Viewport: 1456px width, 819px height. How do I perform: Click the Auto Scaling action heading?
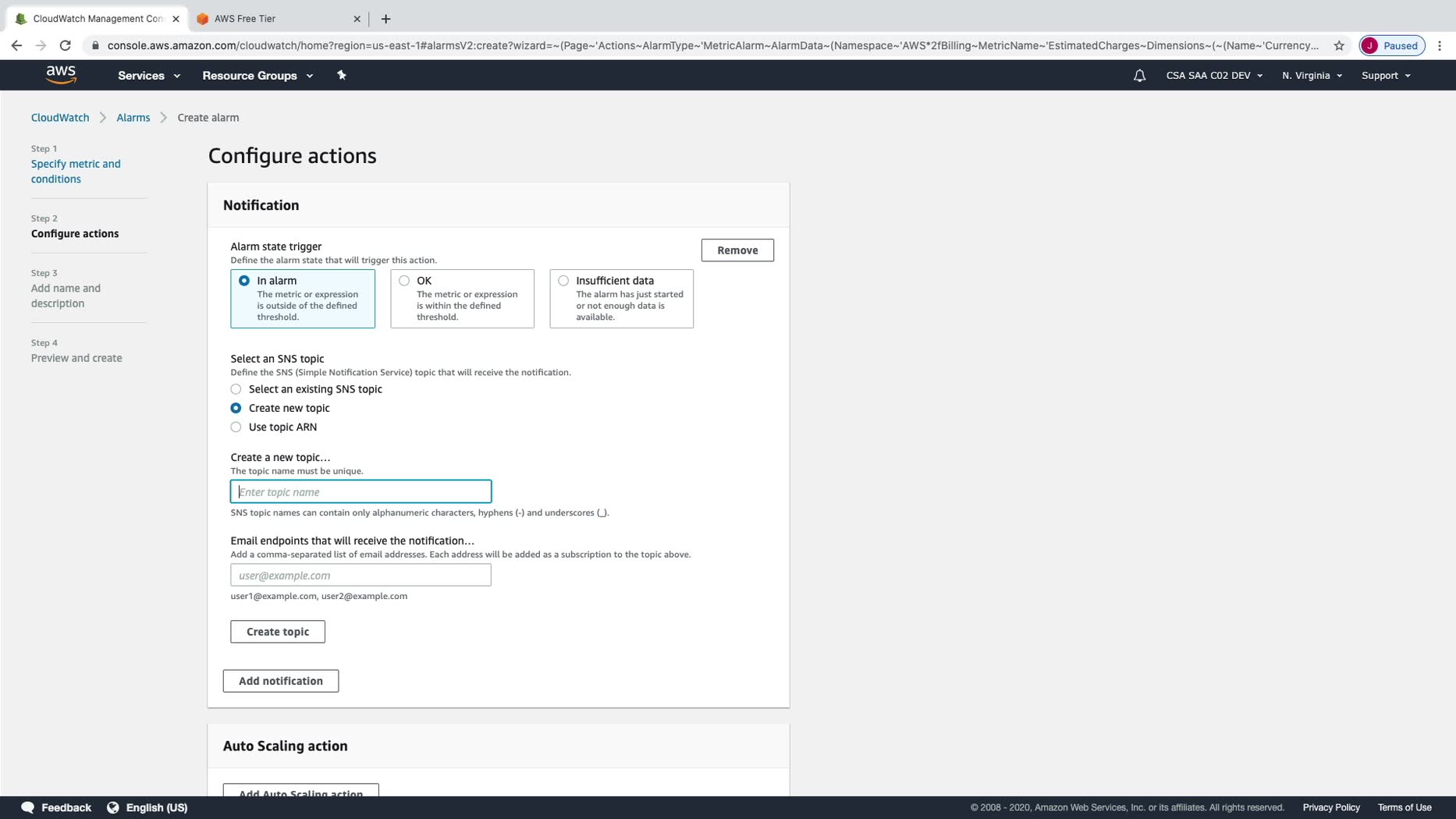tap(286, 746)
